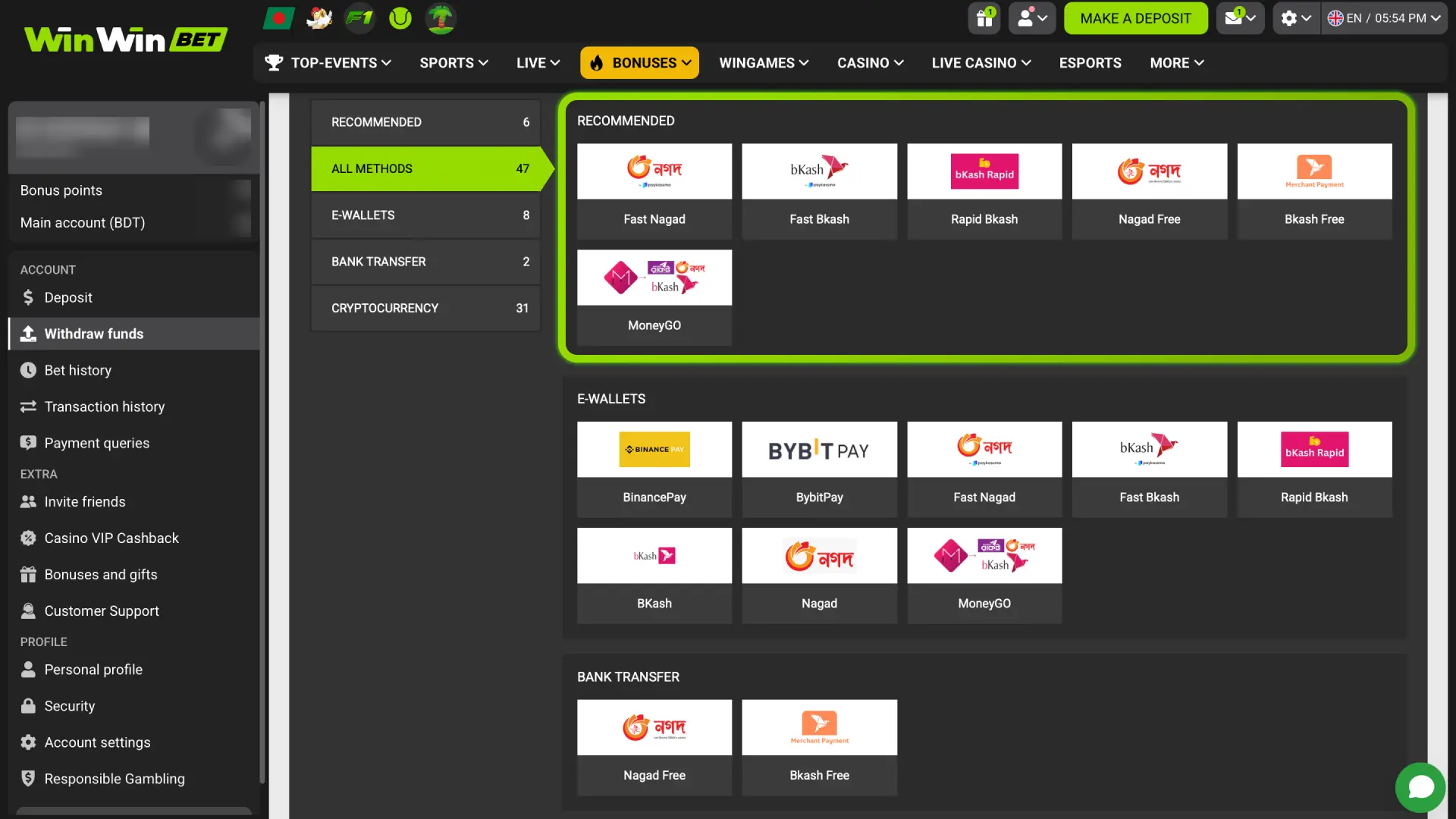The width and height of the screenshot is (1456, 819).
Task: Open the green tennis ball icon
Action: (x=400, y=17)
